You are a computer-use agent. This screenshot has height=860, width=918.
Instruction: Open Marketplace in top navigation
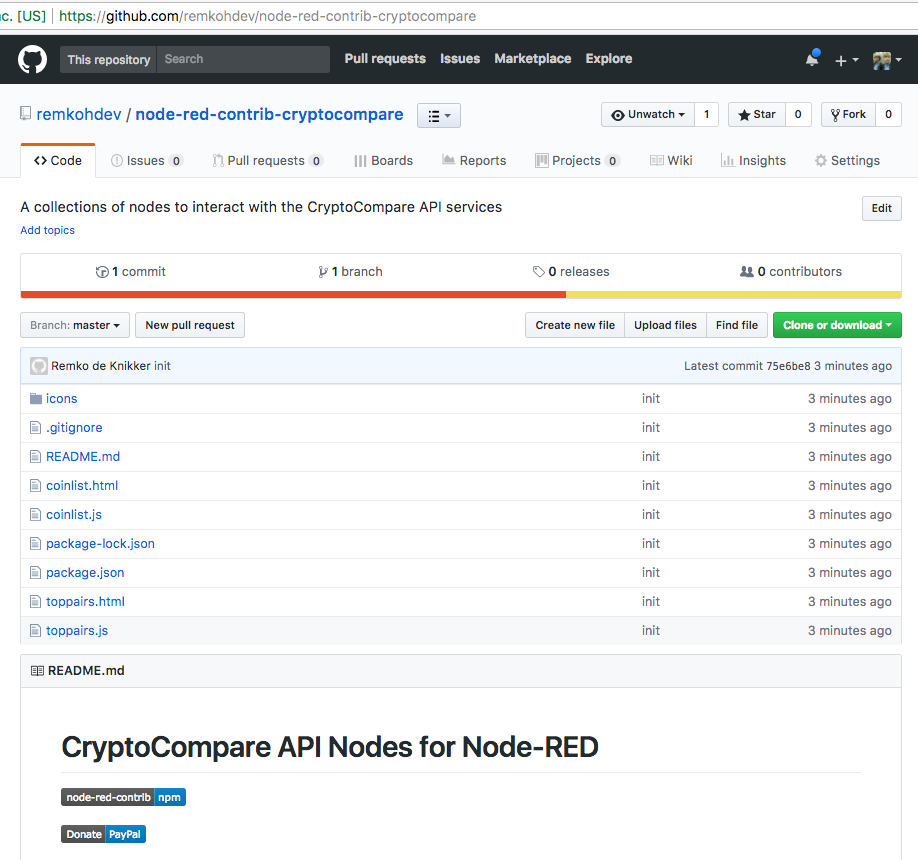[533, 59]
